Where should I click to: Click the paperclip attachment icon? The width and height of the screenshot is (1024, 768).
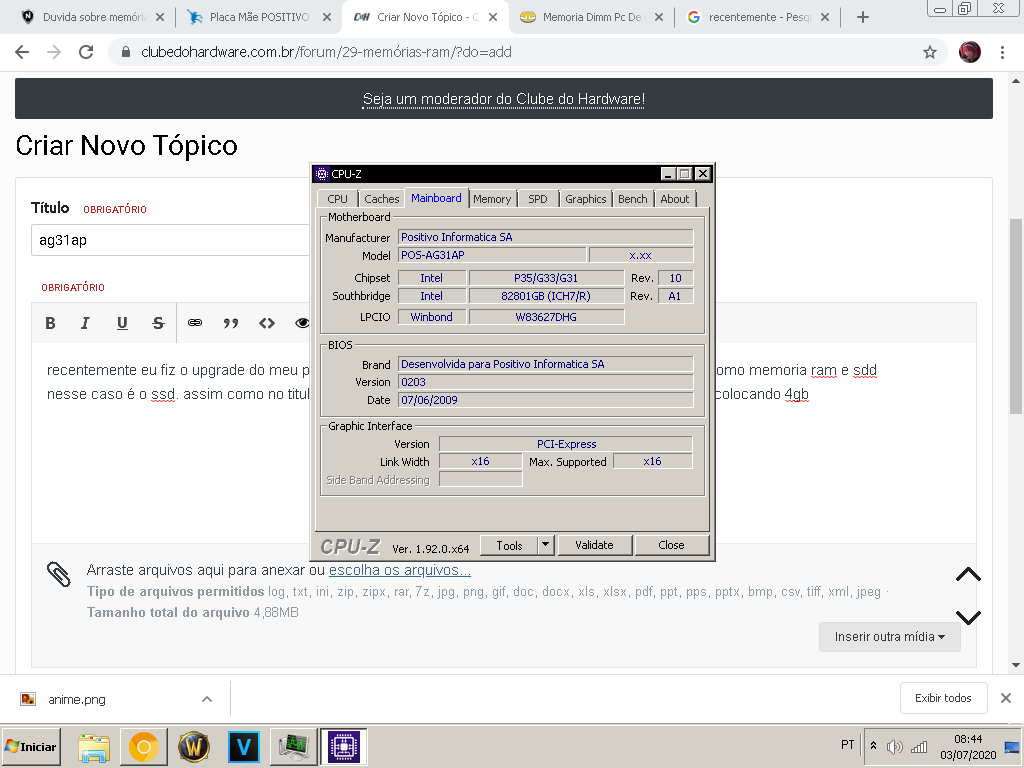tap(59, 574)
